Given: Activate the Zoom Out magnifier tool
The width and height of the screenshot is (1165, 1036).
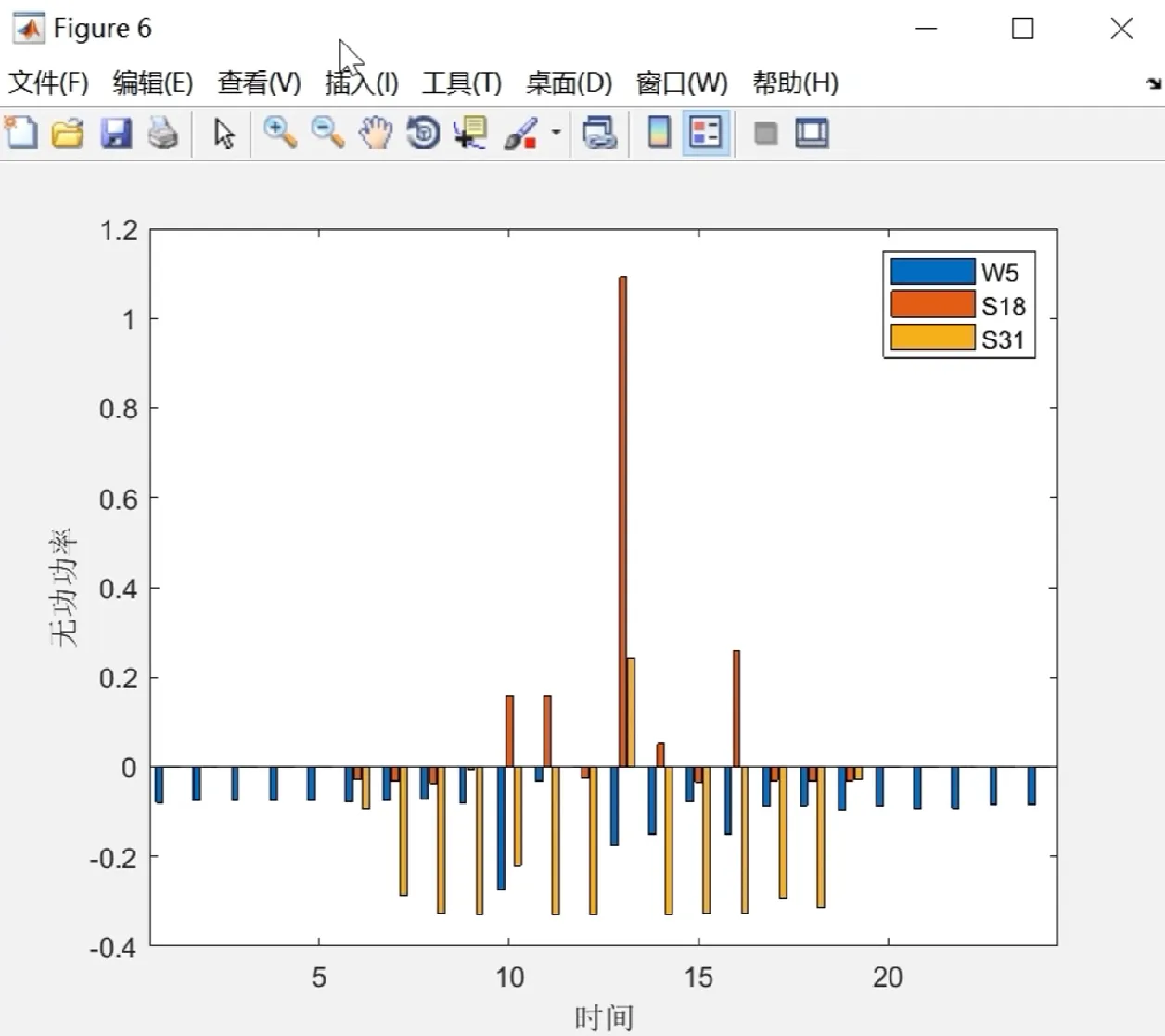Looking at the screenshot, I should tap(327, 133).
